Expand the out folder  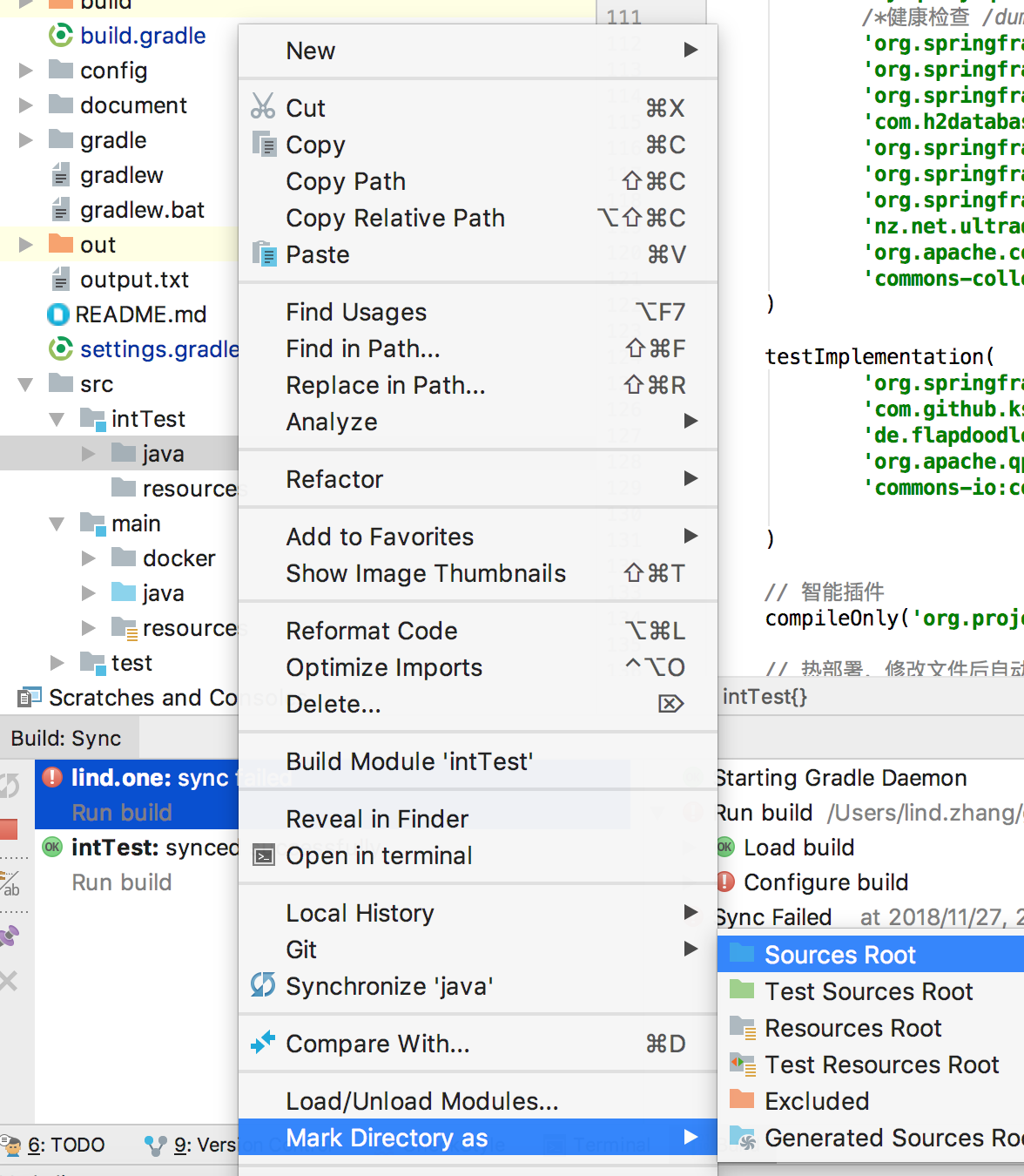click(x=26, y=245)
